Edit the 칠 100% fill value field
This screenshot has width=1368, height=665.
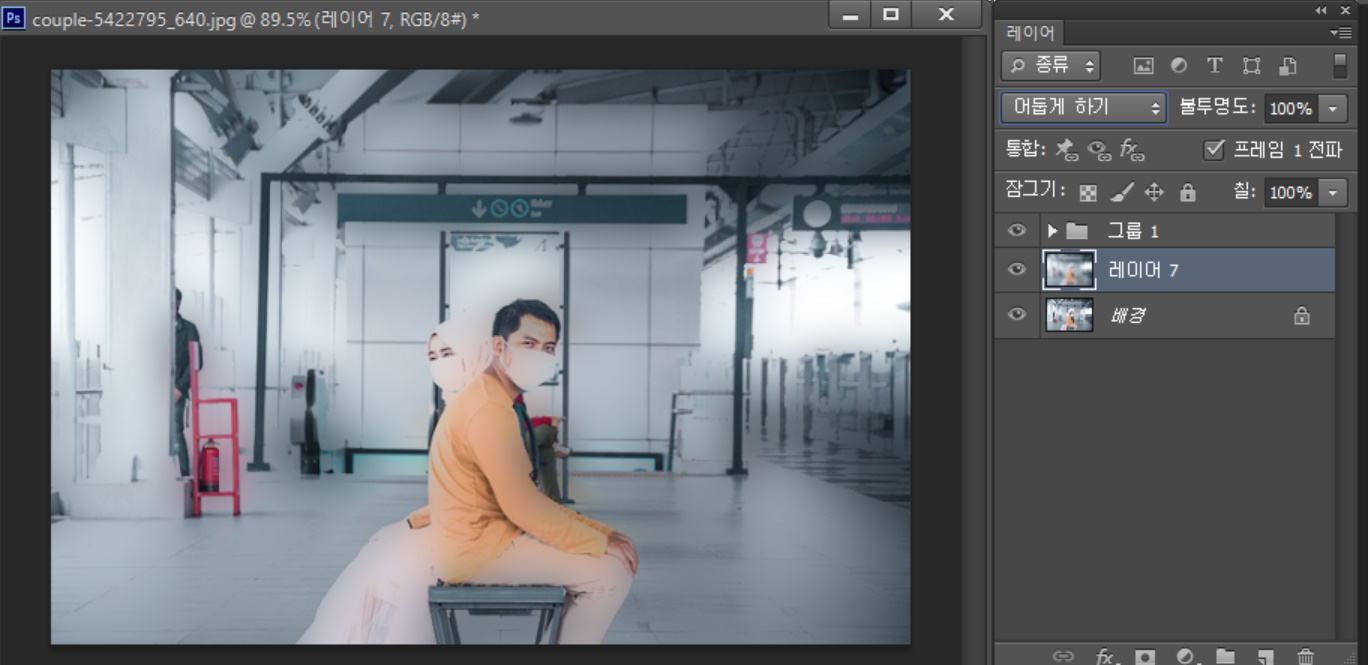[x=1292, y=192]
